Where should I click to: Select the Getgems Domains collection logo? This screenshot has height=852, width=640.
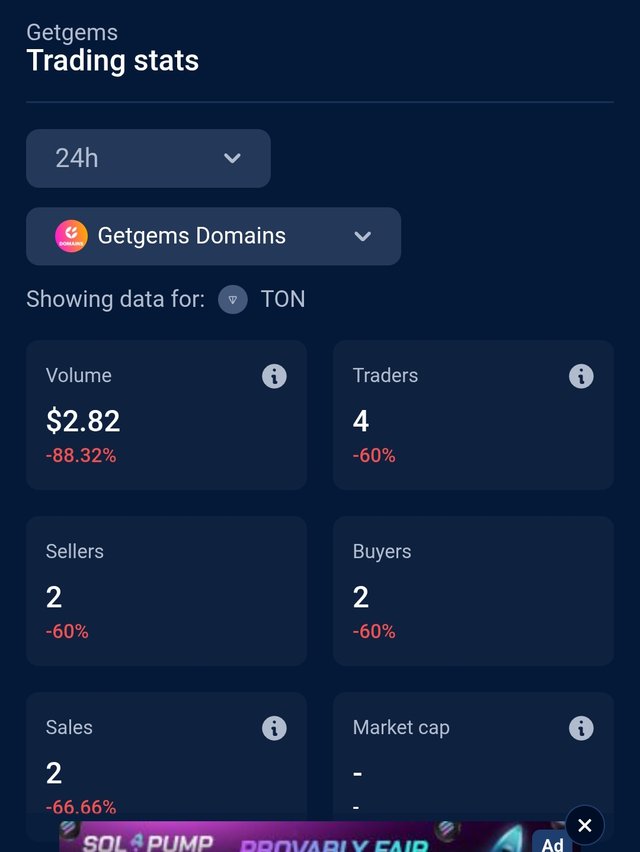(71, 236)
